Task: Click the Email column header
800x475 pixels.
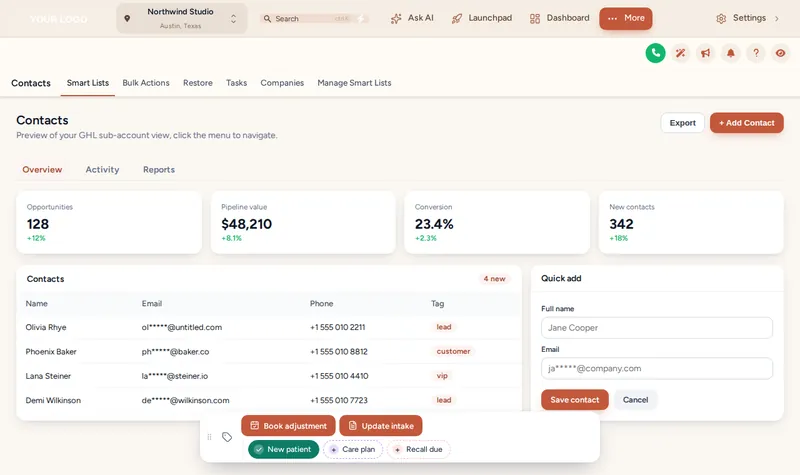Action: click(x=152, y=304)
